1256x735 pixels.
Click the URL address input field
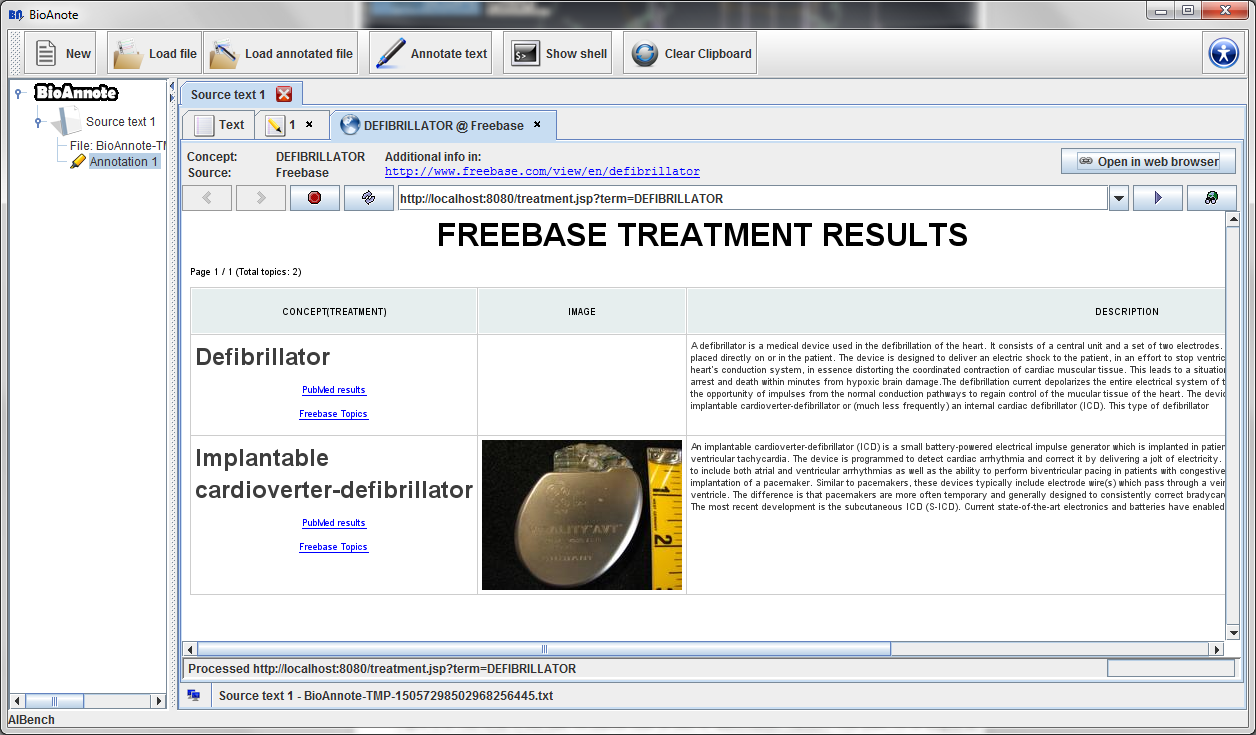(x=750, y=198)
